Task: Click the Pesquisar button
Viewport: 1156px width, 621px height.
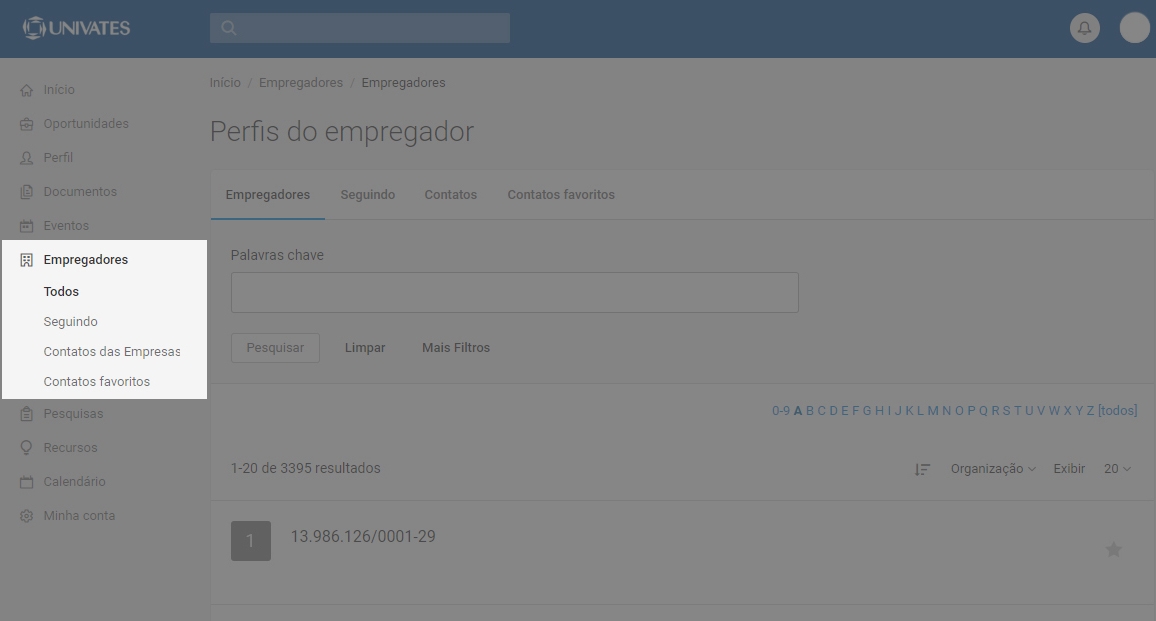Action: coord(275,348)
